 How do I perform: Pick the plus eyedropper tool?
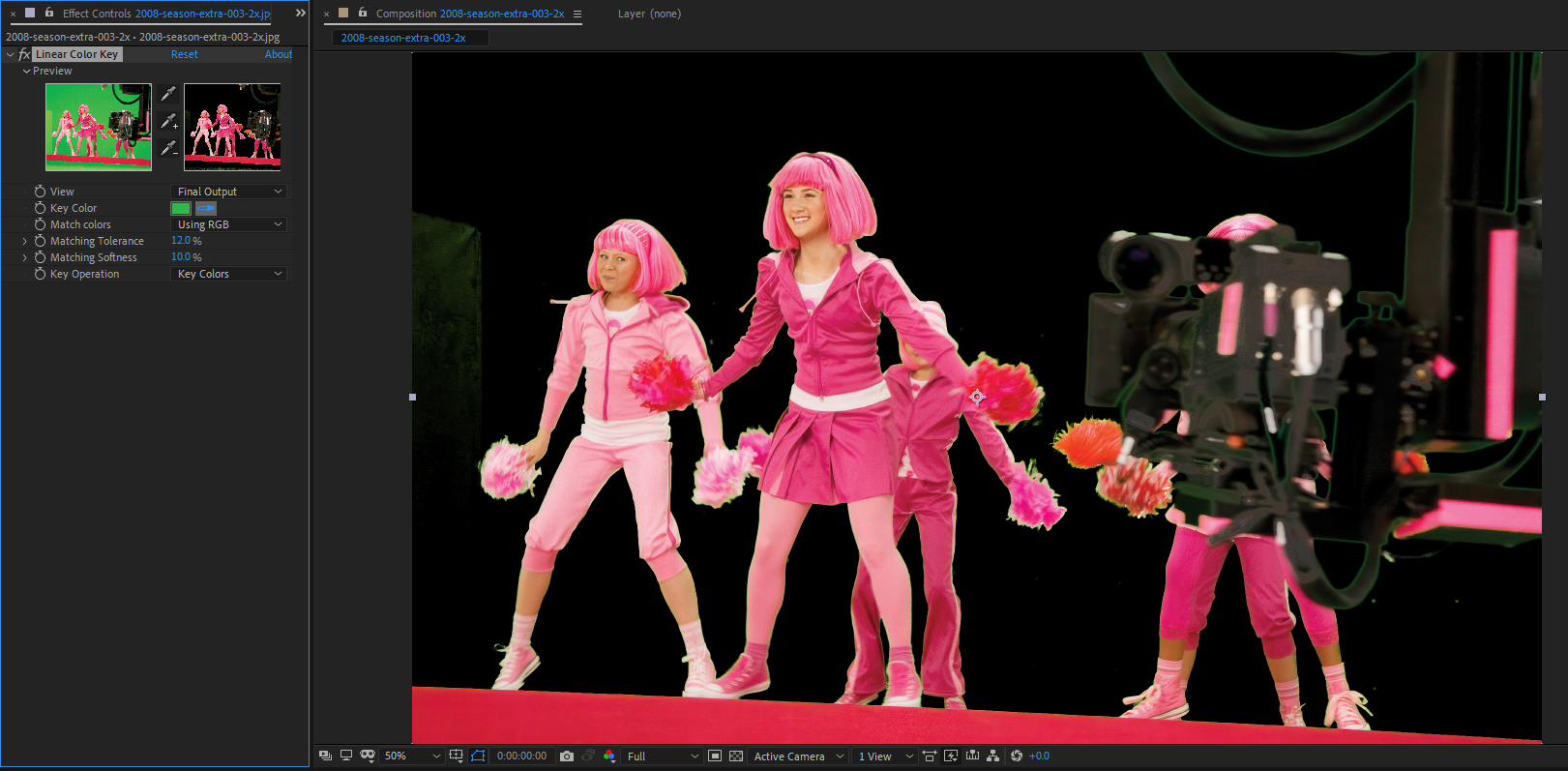click(168, 121)
